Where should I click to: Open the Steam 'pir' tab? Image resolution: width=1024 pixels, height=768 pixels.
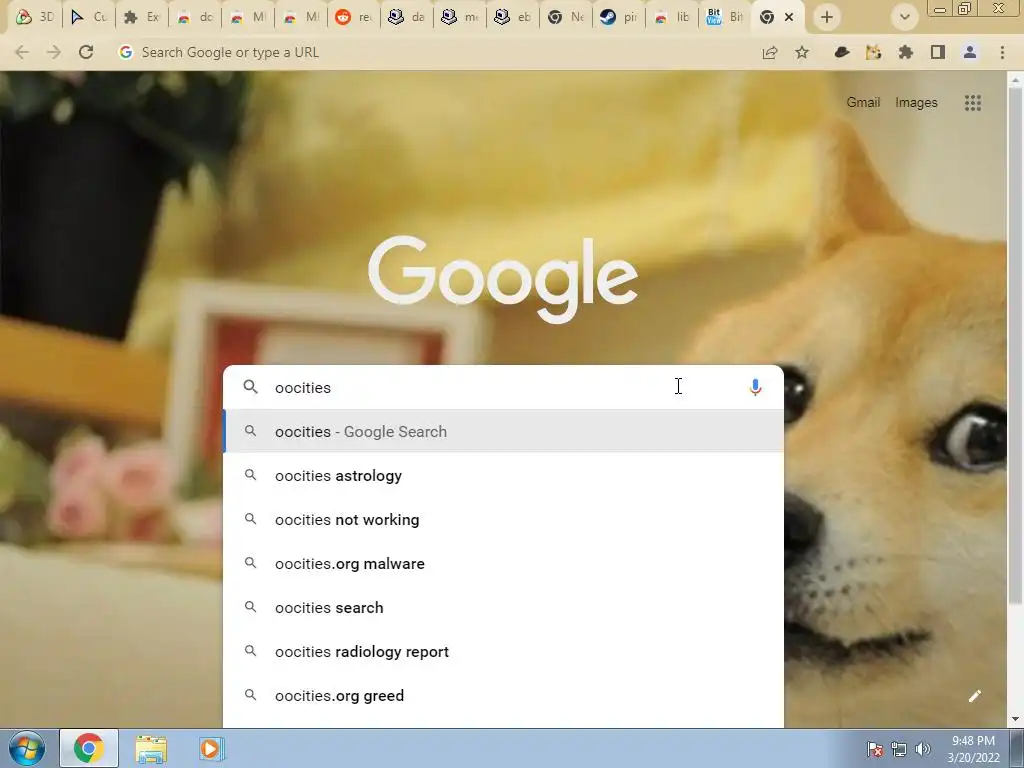(618, 17)
